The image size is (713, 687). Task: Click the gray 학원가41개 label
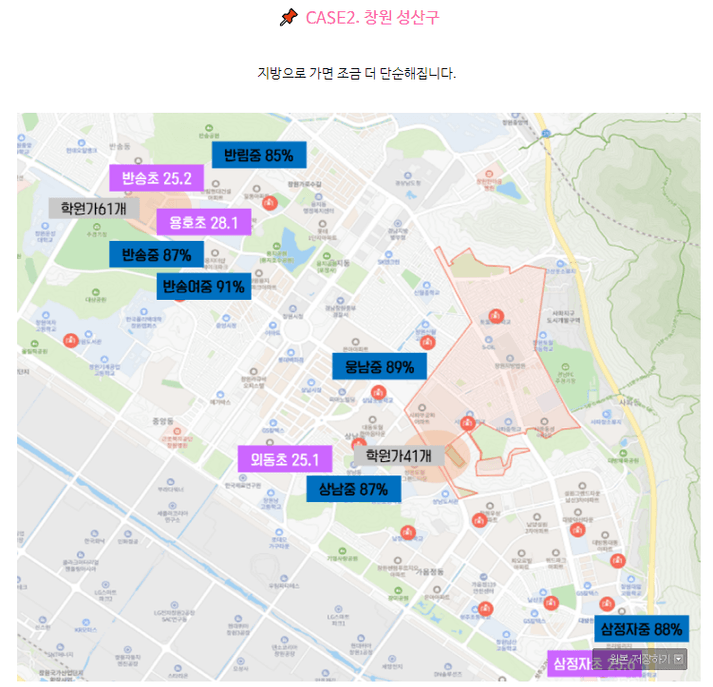[399, 455]
